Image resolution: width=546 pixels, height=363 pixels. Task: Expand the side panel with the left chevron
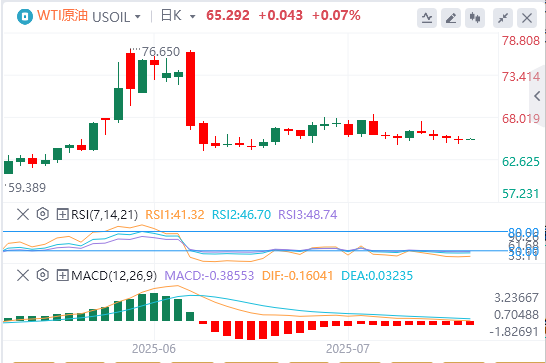(538, 96)
